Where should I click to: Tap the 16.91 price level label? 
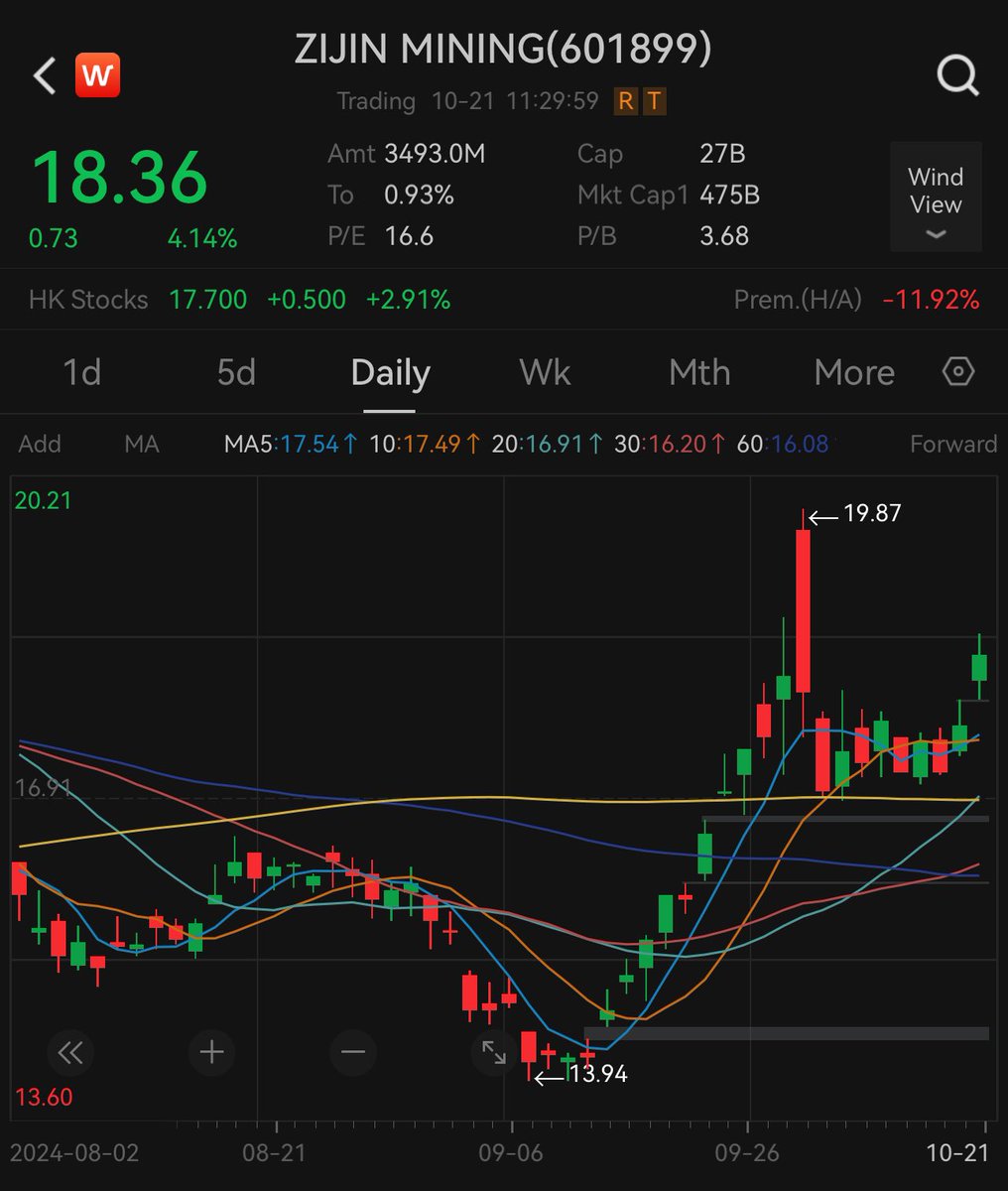(x=44, y=789)
